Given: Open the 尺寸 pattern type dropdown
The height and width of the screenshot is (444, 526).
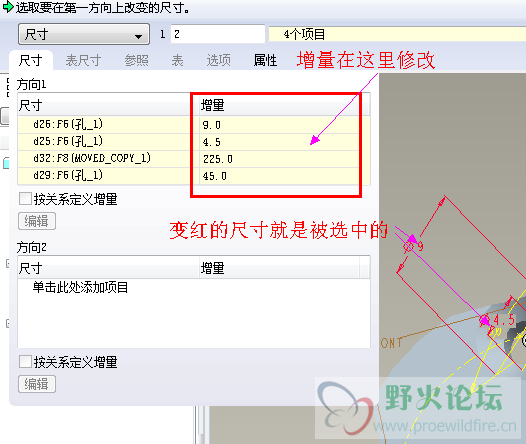Looking at the screenshot, I should (x=84, y=34).
